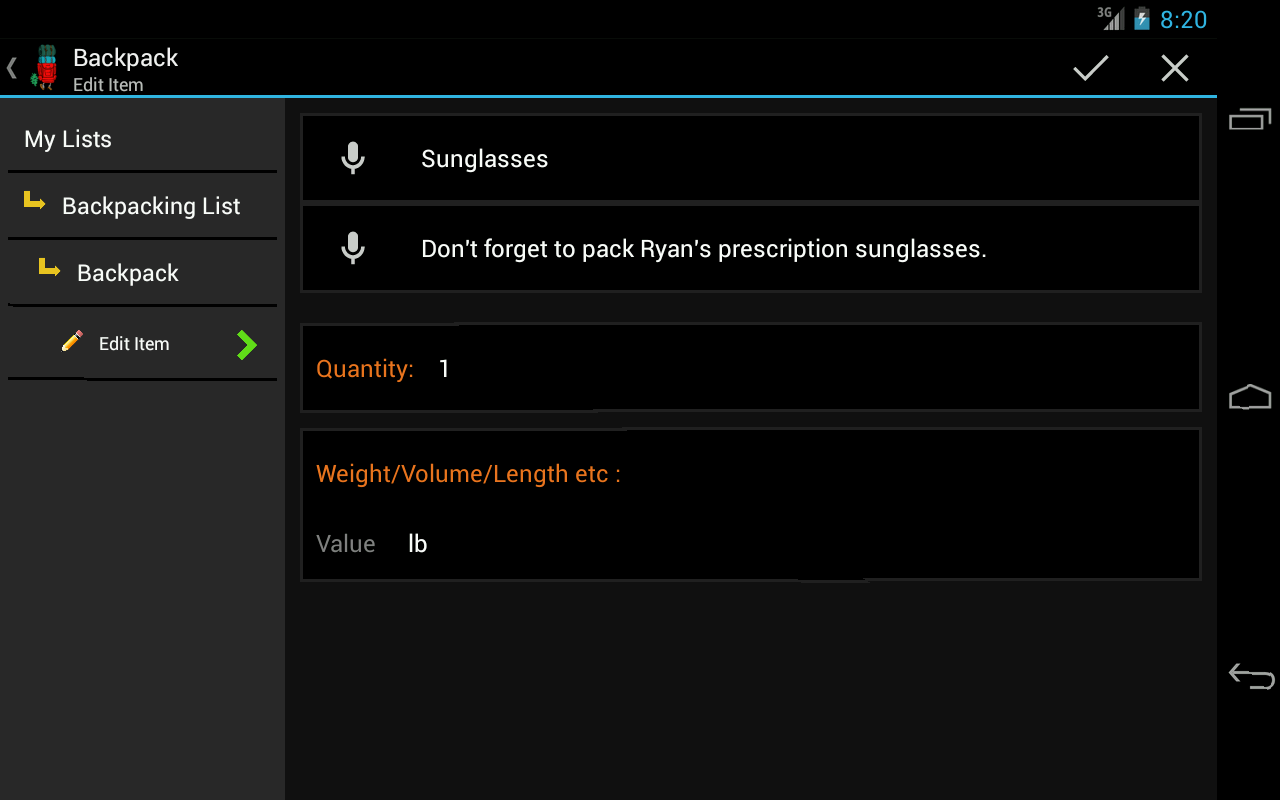Tap the back caret beside the app icon
The image size is (1280, 800).
12,68
